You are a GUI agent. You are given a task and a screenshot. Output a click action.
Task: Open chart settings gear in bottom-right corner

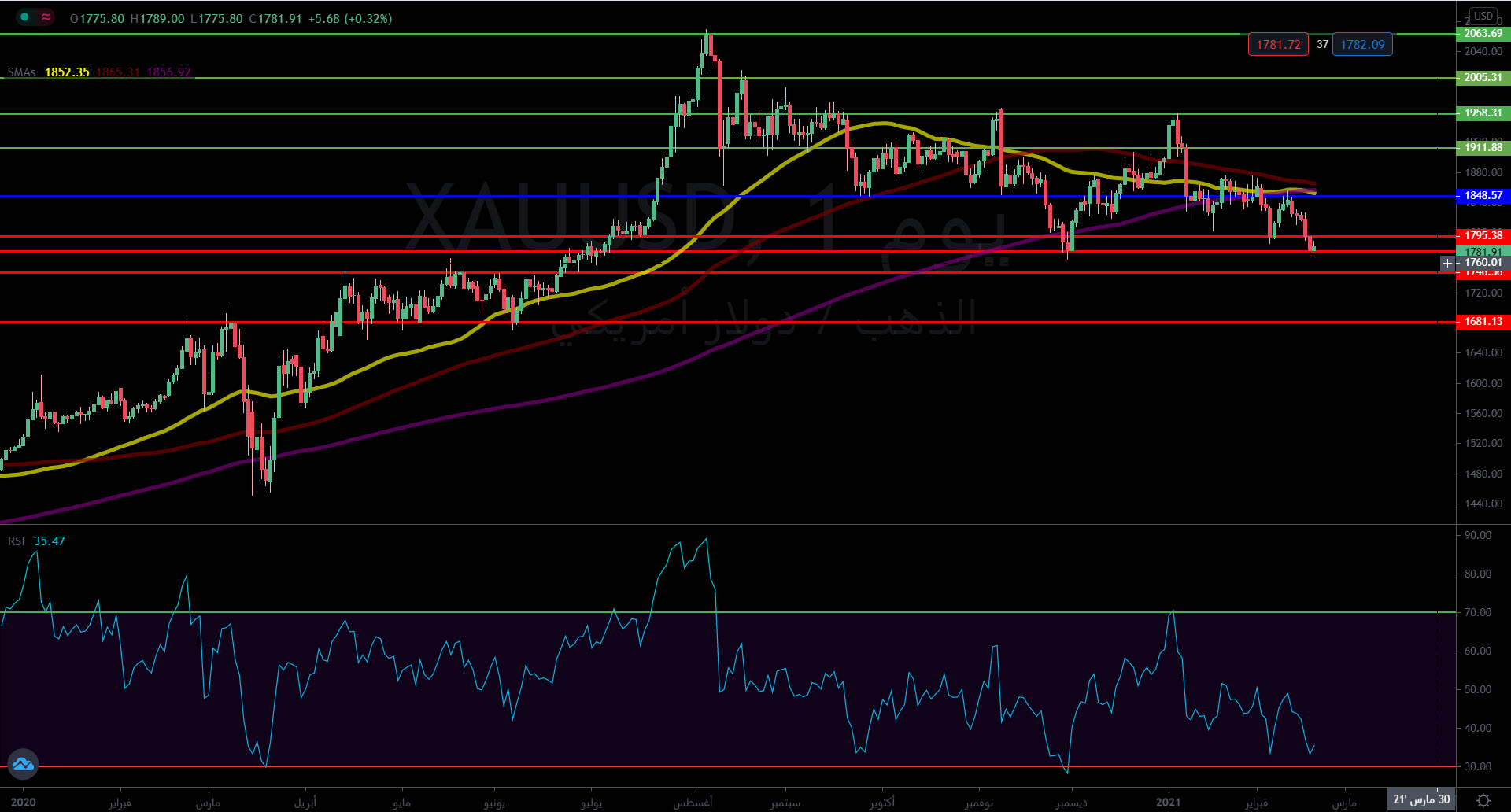tap(1483, 800)
